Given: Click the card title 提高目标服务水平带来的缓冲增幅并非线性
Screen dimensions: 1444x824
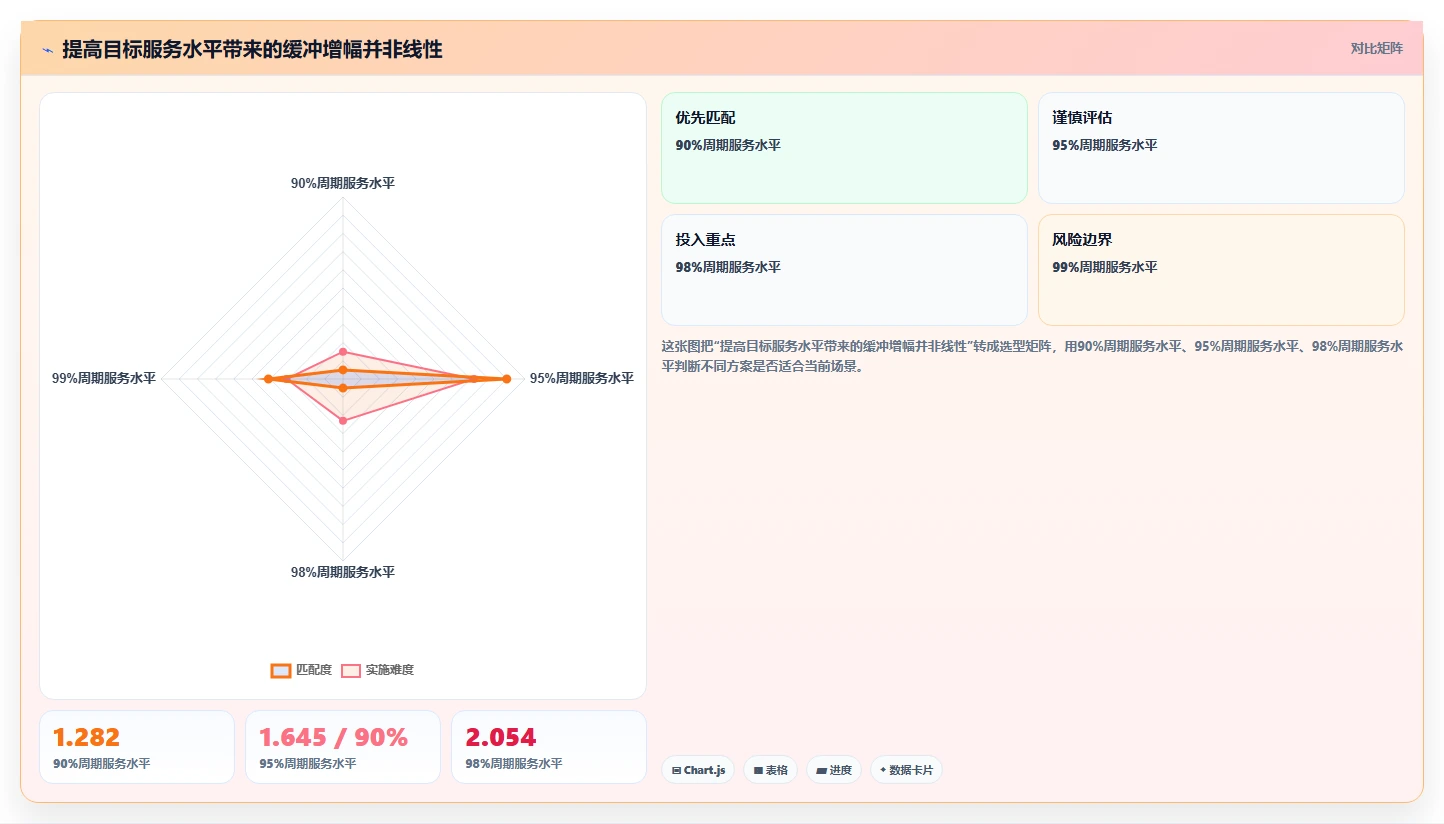Looking at the screenshot, I should pos(252,49).
